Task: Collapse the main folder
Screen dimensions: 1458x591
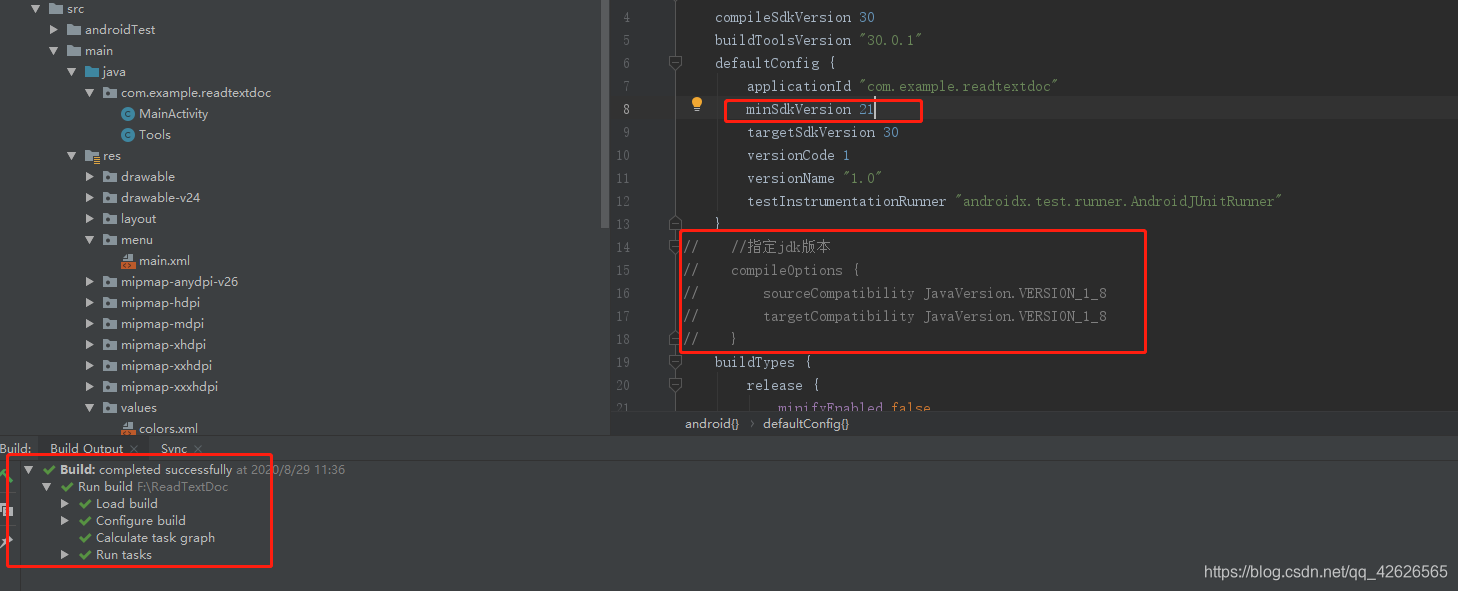Action: click(54, 51)
